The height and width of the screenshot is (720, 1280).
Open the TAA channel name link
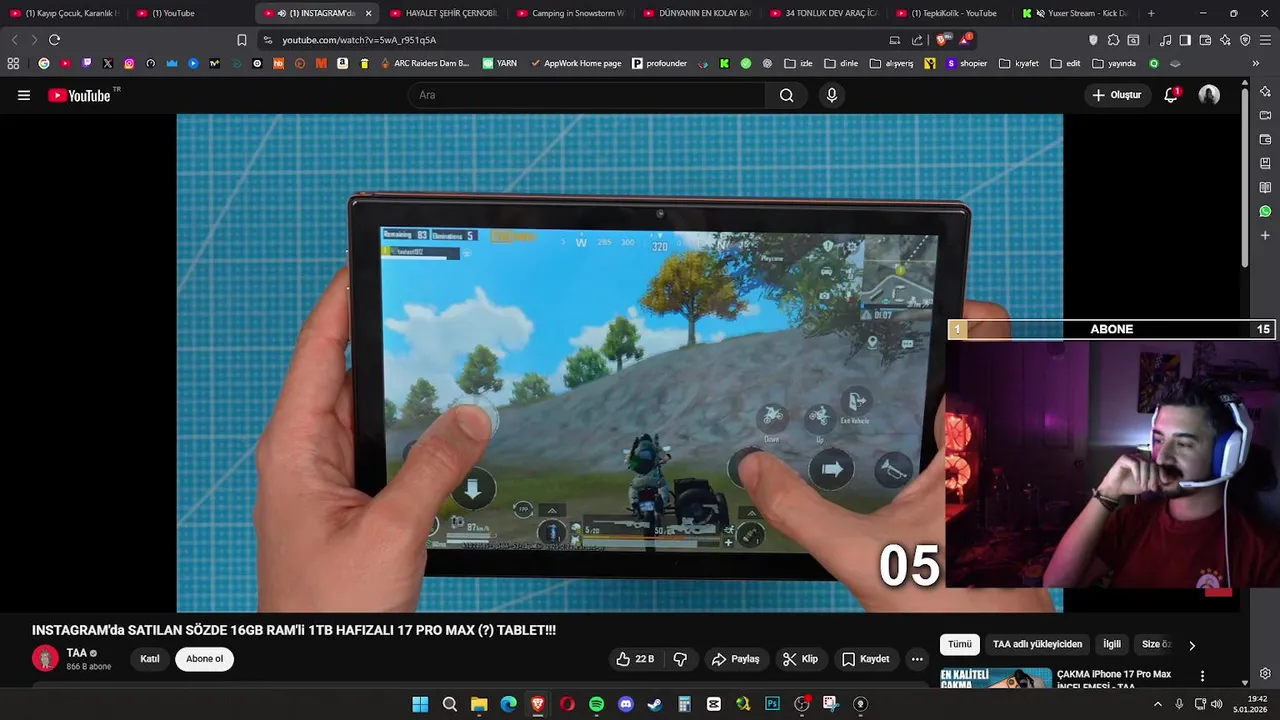(x=77, y=653)
